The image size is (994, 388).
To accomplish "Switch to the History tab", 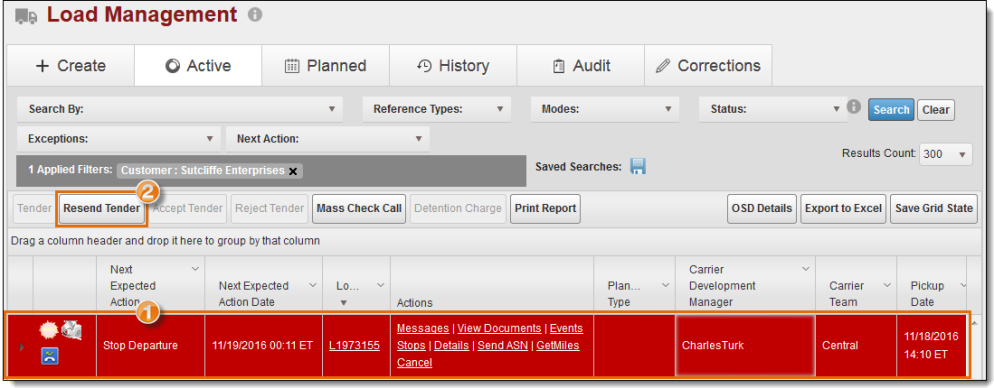I will click(453, 66).
